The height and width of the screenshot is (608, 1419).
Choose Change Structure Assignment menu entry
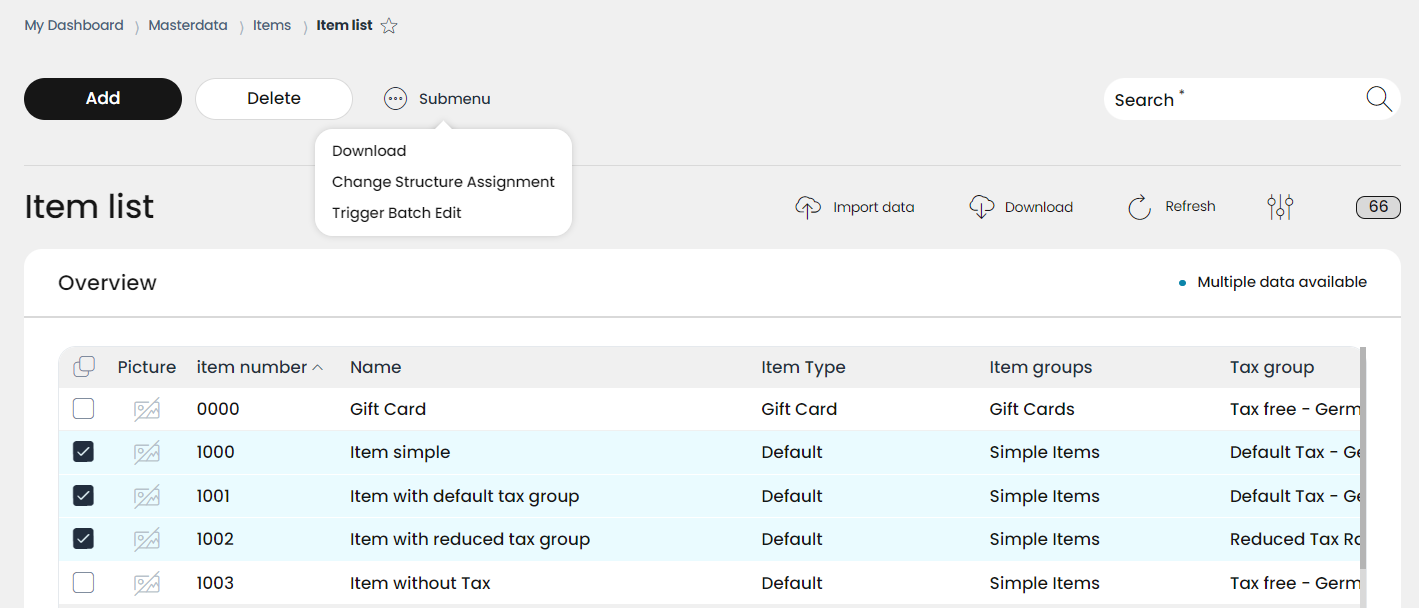tap(443, 182)
